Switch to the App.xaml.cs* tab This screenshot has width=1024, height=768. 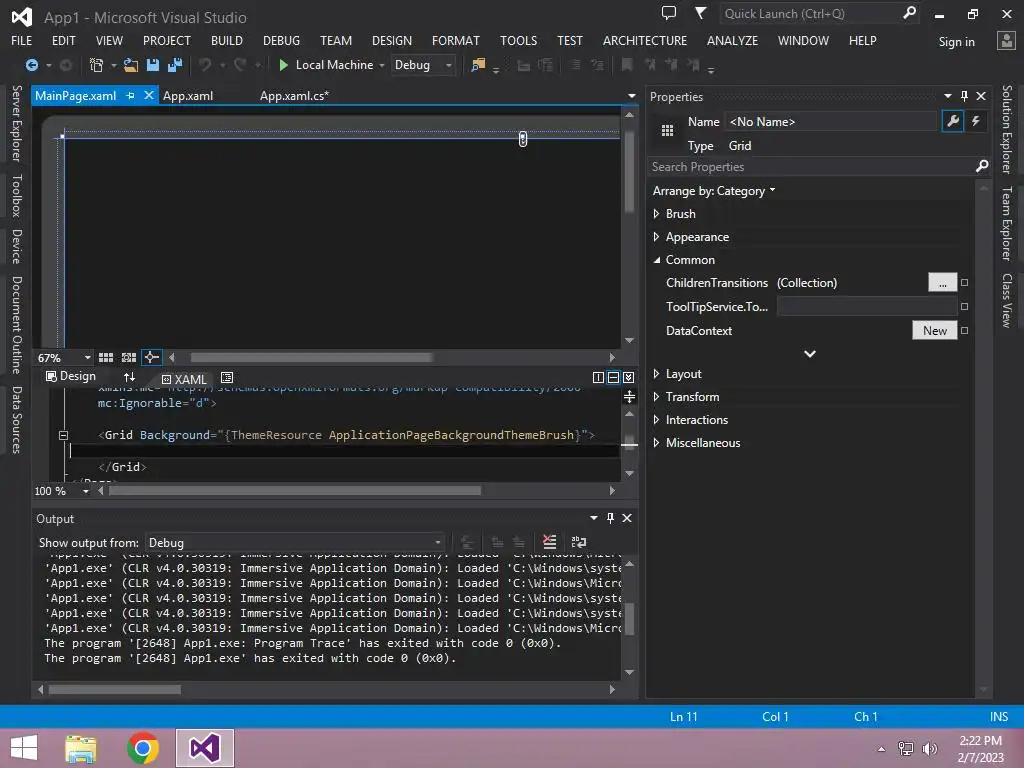coord(295,95)
